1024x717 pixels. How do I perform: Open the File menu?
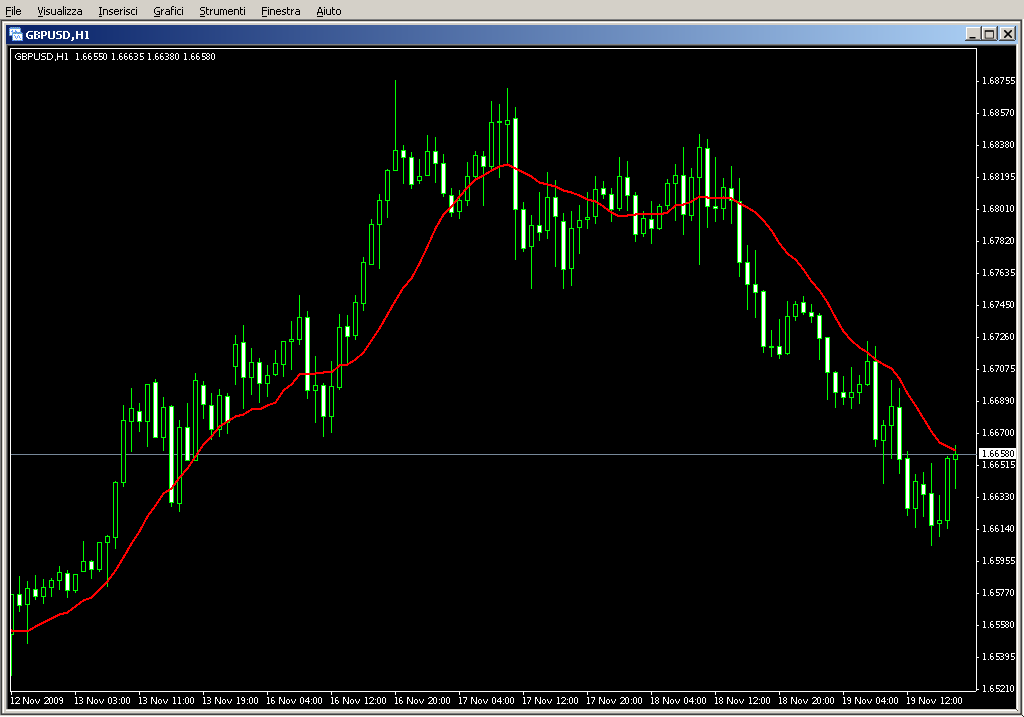[x=13, y=11]
